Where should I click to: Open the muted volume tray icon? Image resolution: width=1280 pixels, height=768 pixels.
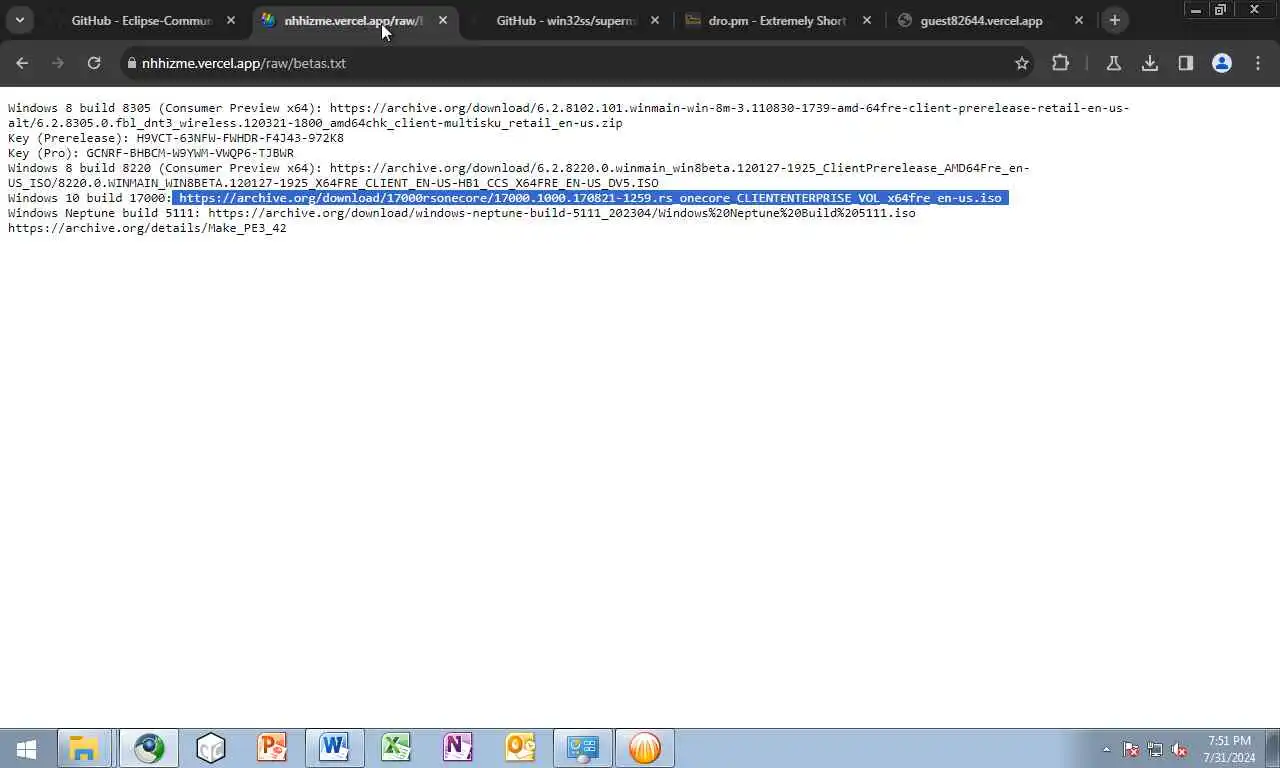click(x=1179, y=749)
